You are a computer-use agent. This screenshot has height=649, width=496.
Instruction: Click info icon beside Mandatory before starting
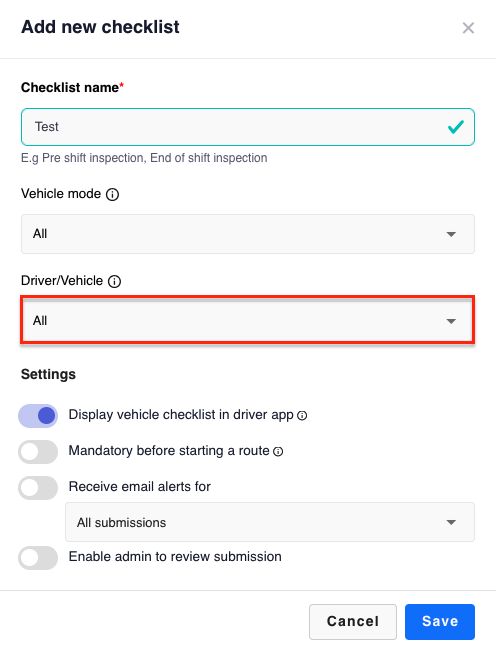pos(278,451)
